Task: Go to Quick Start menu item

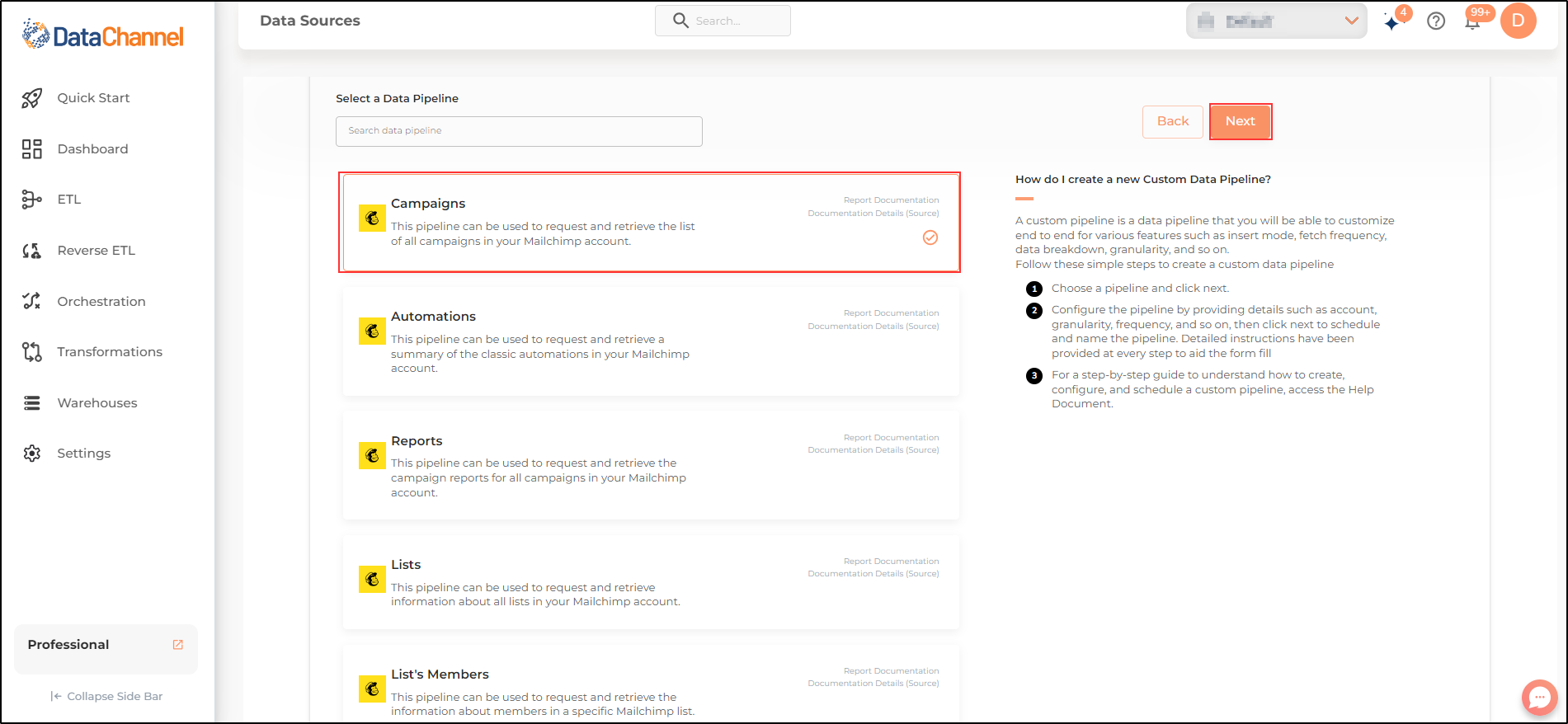Action: coord(93,98)
